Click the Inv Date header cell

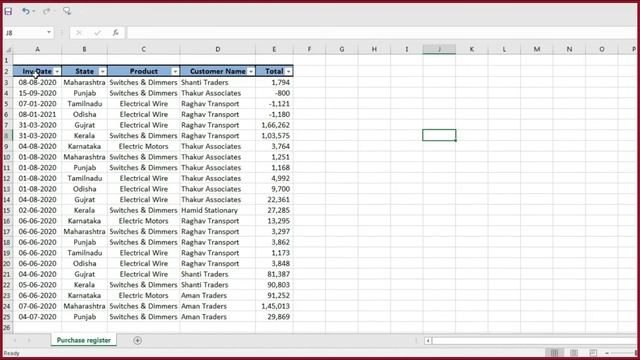tap(37, 71)
